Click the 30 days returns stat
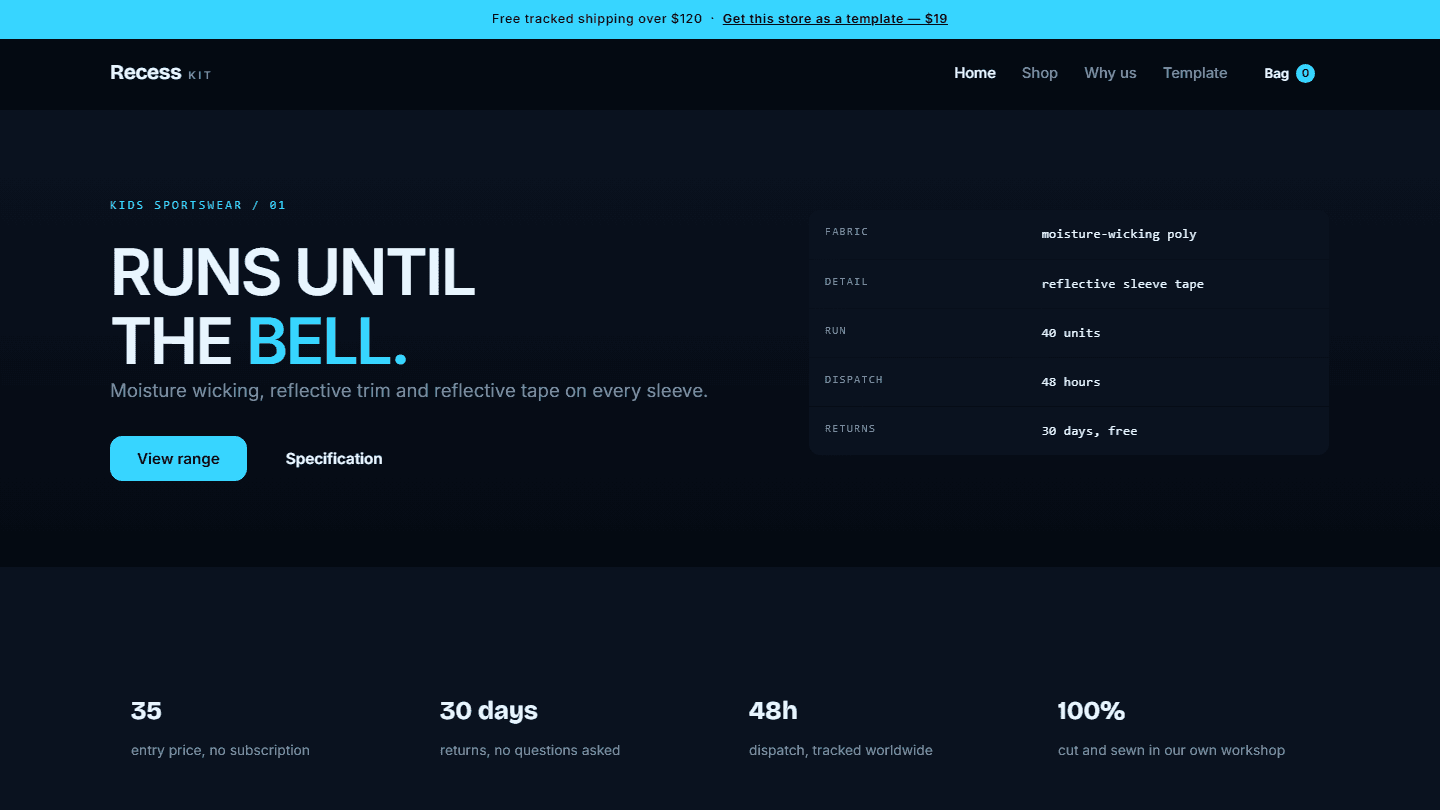Image resolution: width=1440 pixels, height=810 pixels. pyautogui.click(x=530, y=729)
